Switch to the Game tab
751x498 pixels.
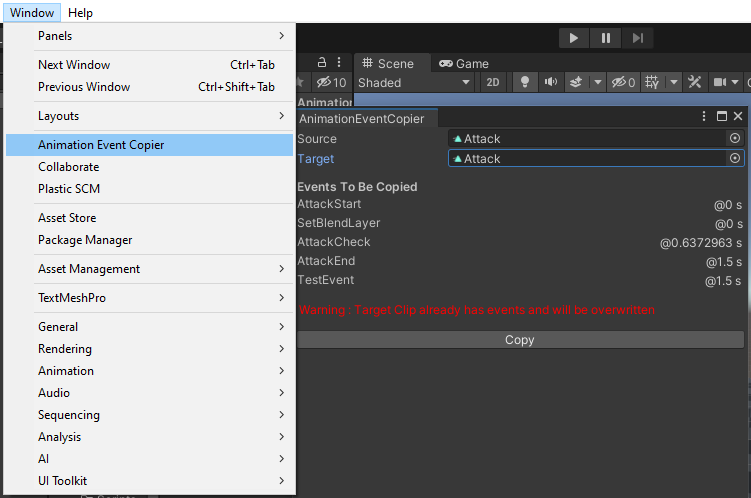[464, 63]
